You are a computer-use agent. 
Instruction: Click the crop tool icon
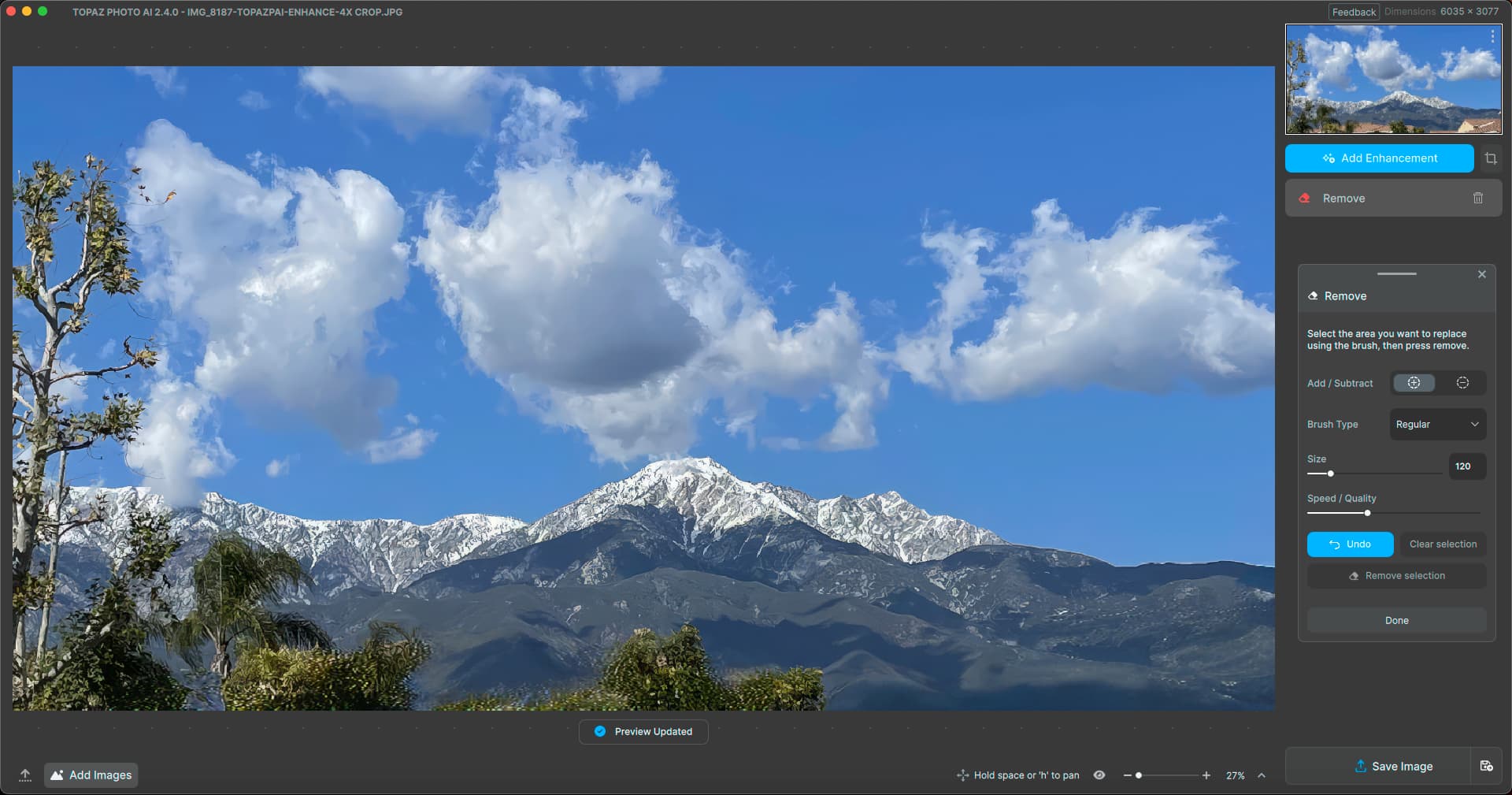(1490, 158)
